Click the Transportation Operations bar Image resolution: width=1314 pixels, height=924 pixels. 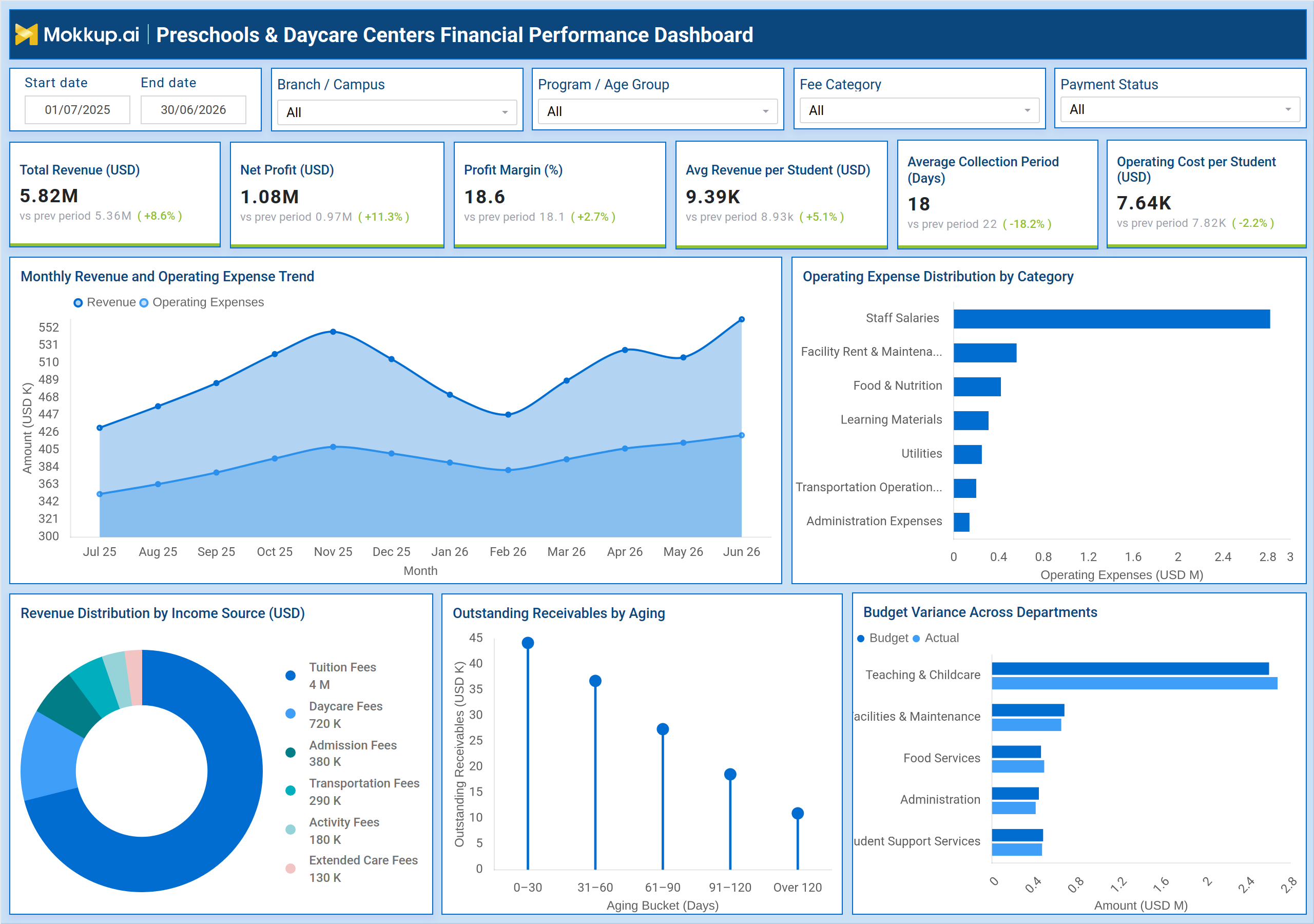coord(965,488)
